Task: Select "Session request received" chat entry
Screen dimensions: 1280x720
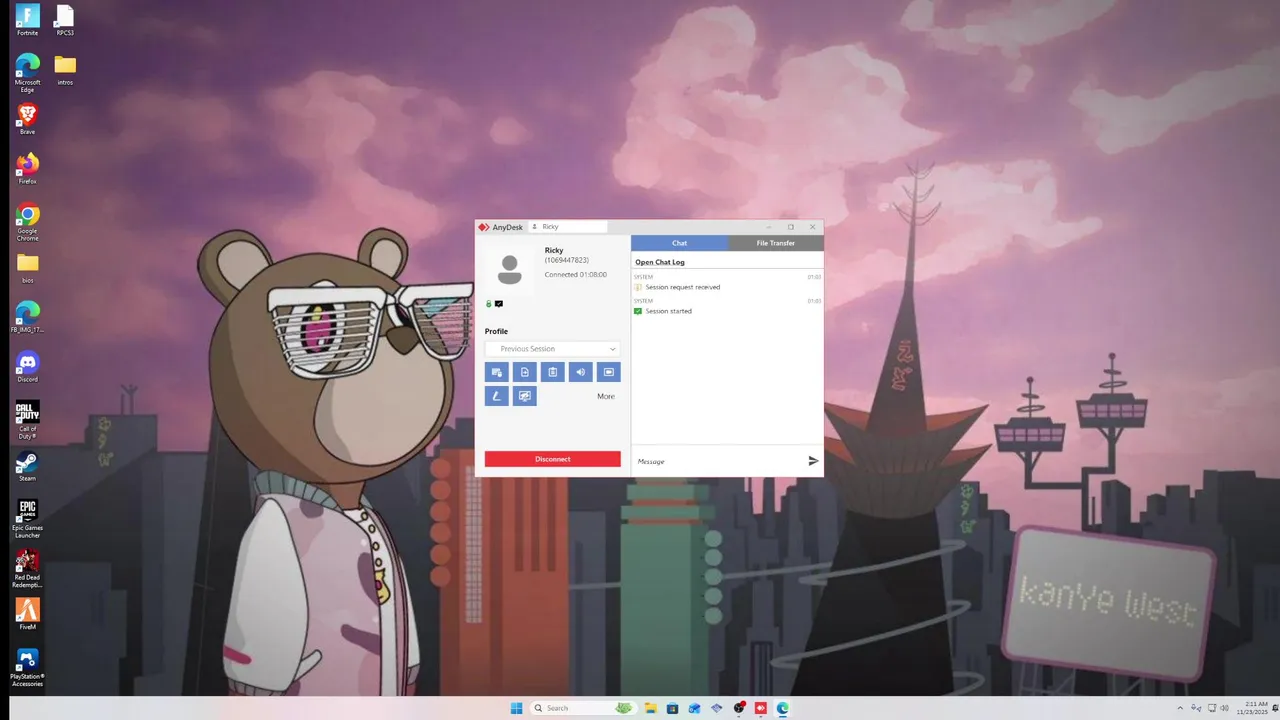Action: click(683, 287)
